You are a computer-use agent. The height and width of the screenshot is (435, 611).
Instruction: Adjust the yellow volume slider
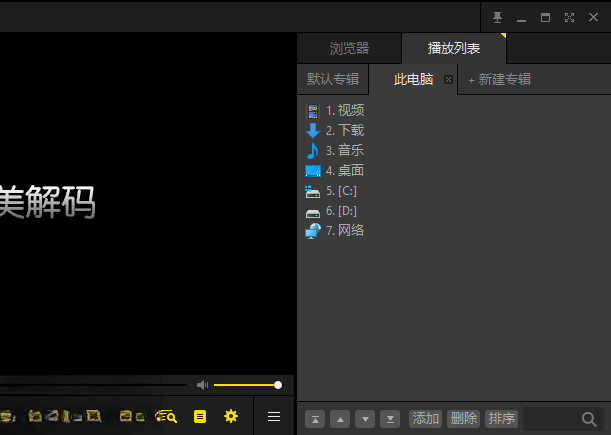(247, 385)
